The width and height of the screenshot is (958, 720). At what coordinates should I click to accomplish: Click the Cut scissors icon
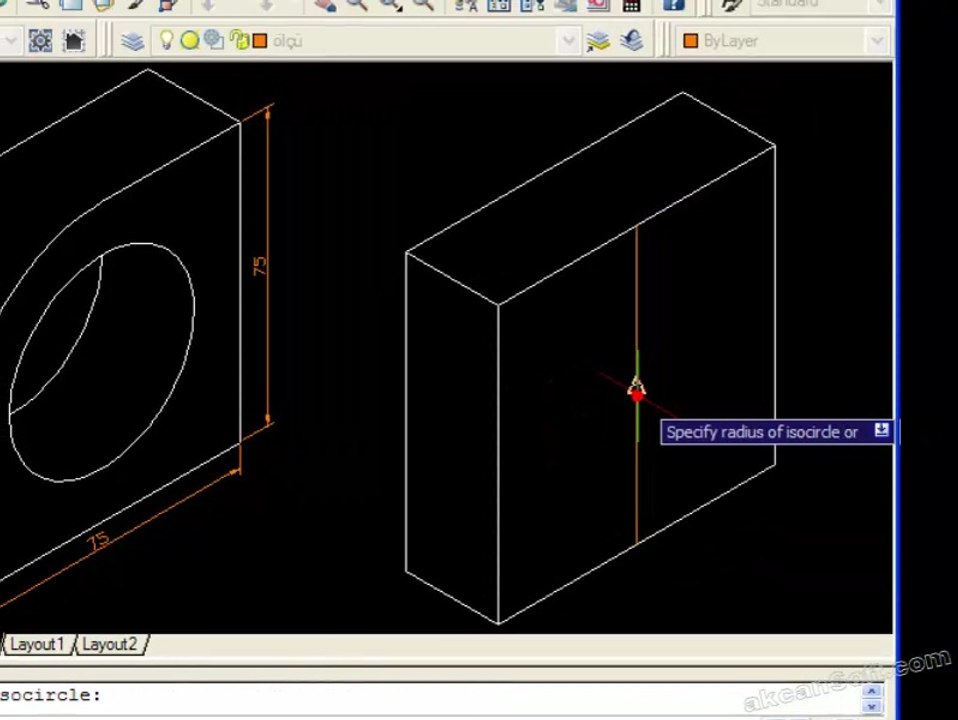38,6
